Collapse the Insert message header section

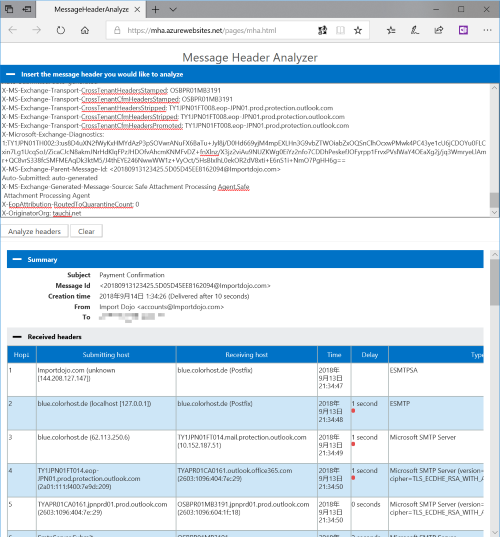tap(11, 74)
